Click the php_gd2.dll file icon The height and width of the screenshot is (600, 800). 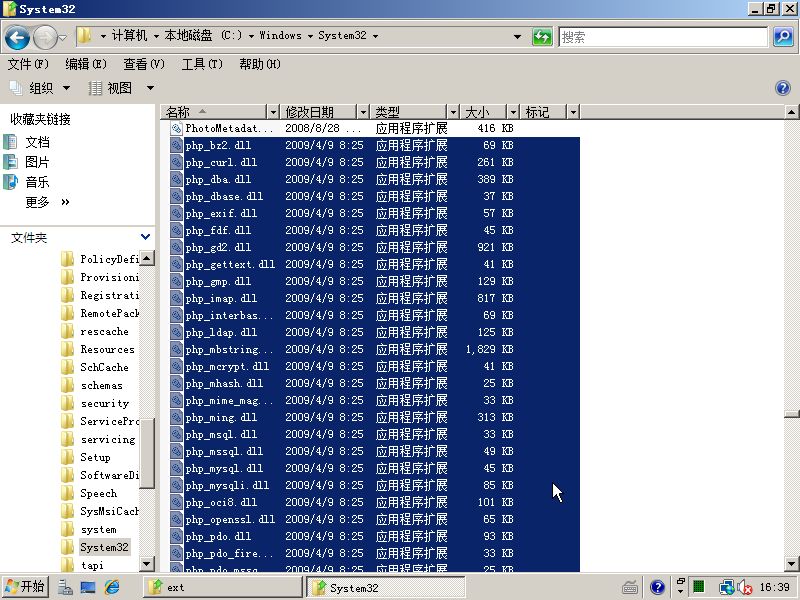(x=176, y=247)
